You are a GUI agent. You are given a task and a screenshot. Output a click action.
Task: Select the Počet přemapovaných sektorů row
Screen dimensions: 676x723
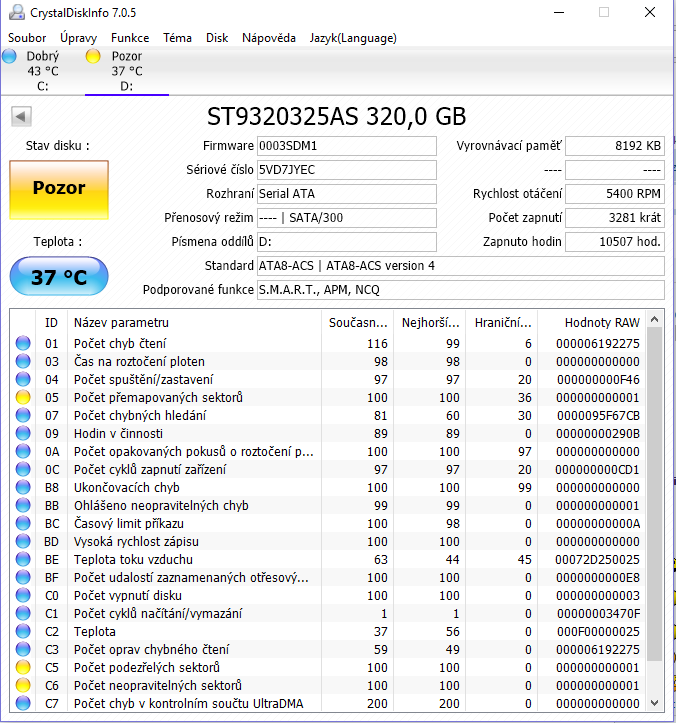tap(328, 397)
